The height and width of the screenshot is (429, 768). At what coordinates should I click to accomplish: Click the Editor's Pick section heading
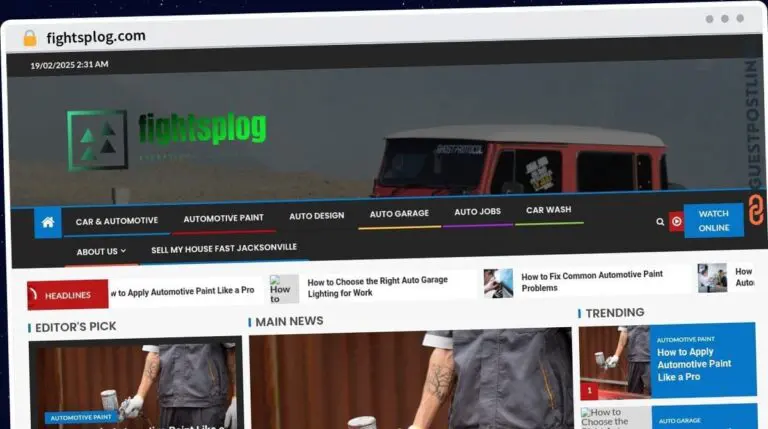point(75,327)
